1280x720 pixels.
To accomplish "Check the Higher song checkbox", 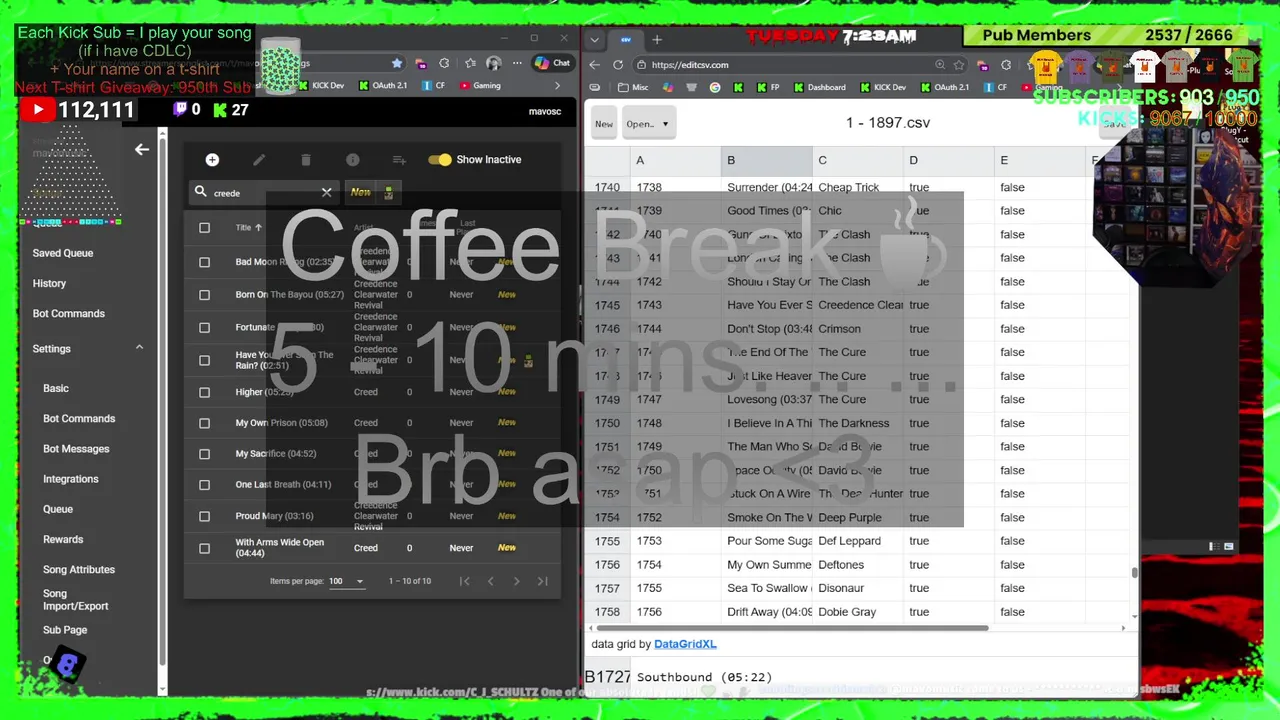I will pyautogui.click(x=204, y=392).
